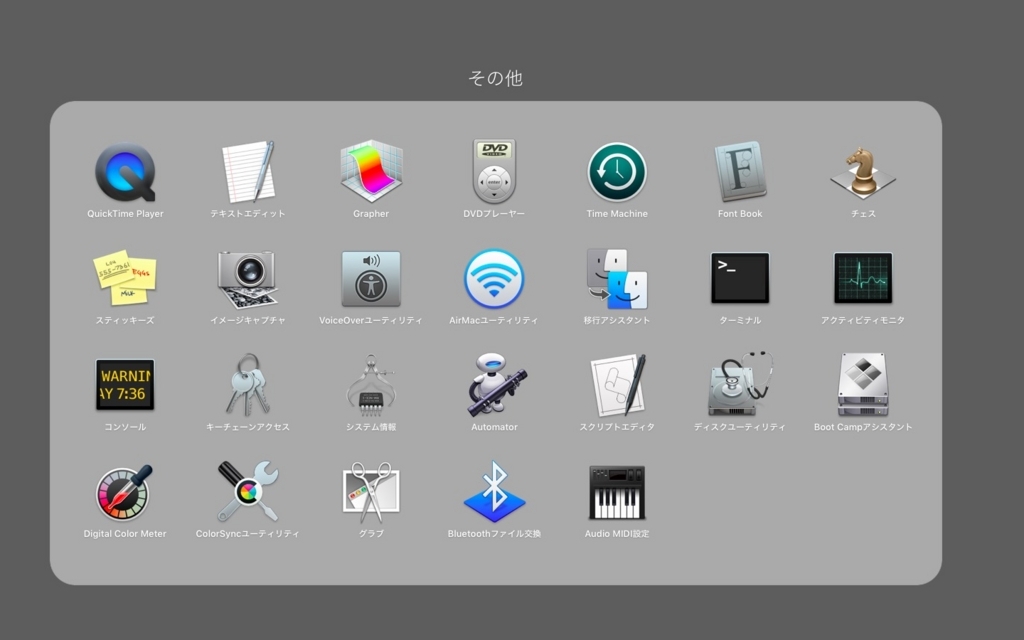Screen dimensions: 1024x640
Task: Open the チェス chess app icon
Action: click(863, 172)
